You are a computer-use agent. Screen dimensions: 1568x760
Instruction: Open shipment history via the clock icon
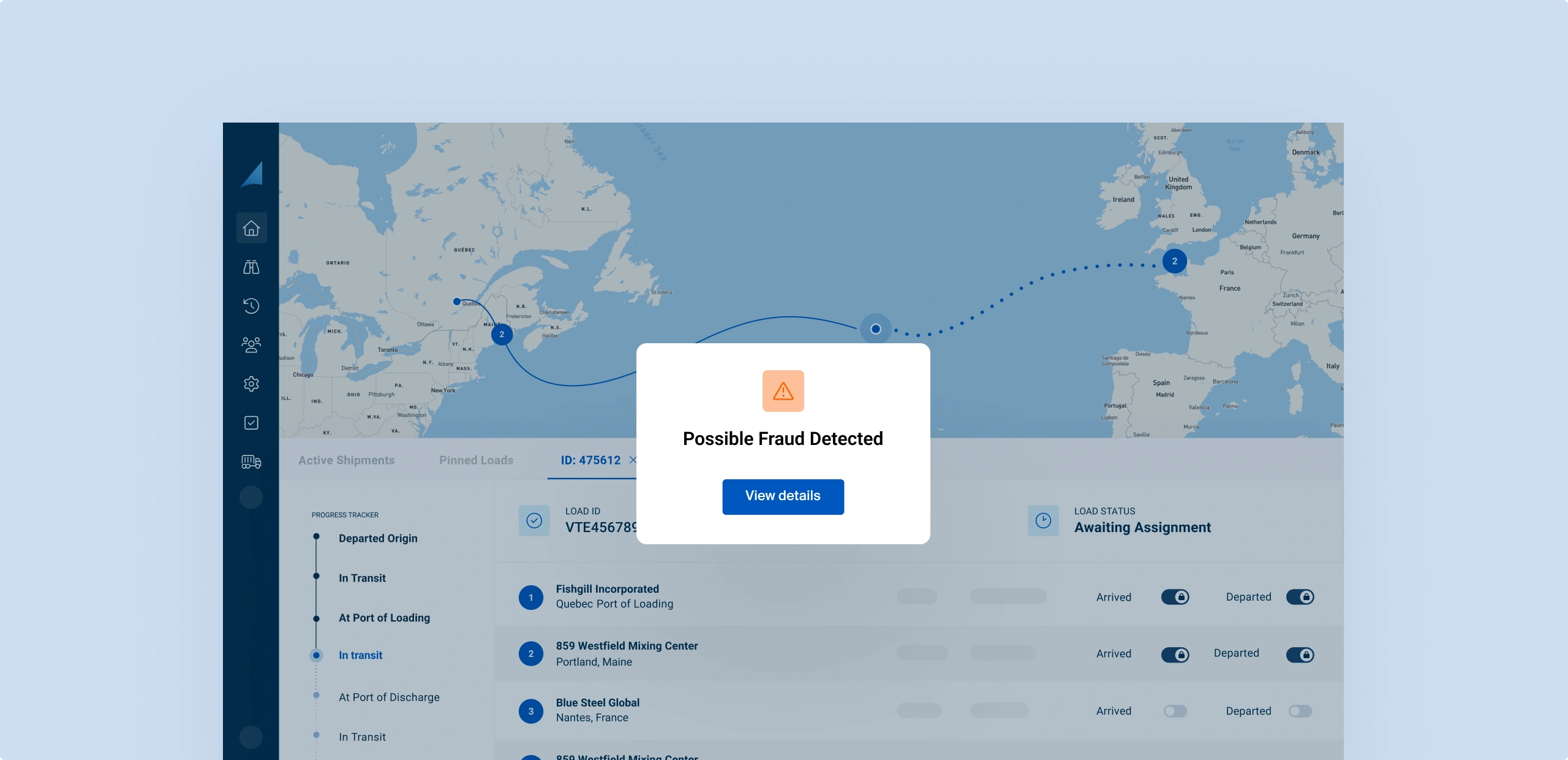[251, 306]
